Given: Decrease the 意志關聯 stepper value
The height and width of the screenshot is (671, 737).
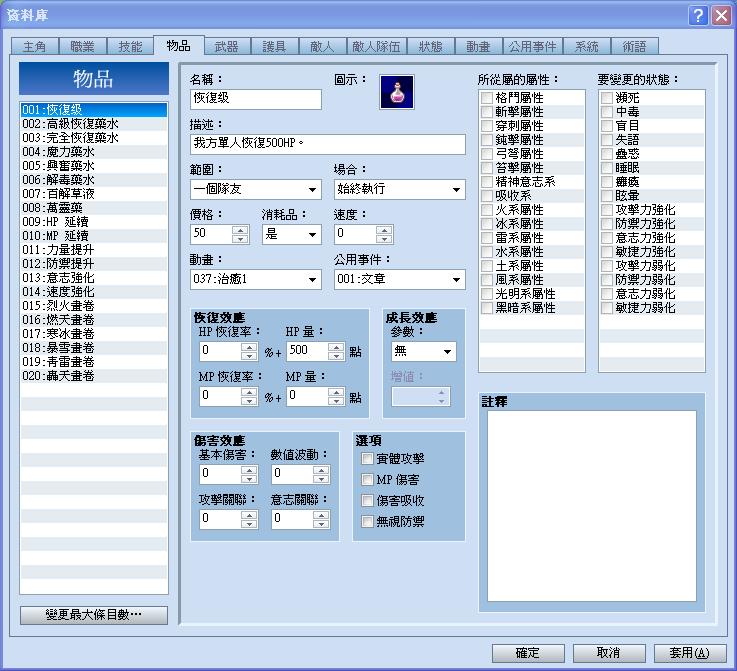Looking at the screenshot, I should (x=321, y=524).
